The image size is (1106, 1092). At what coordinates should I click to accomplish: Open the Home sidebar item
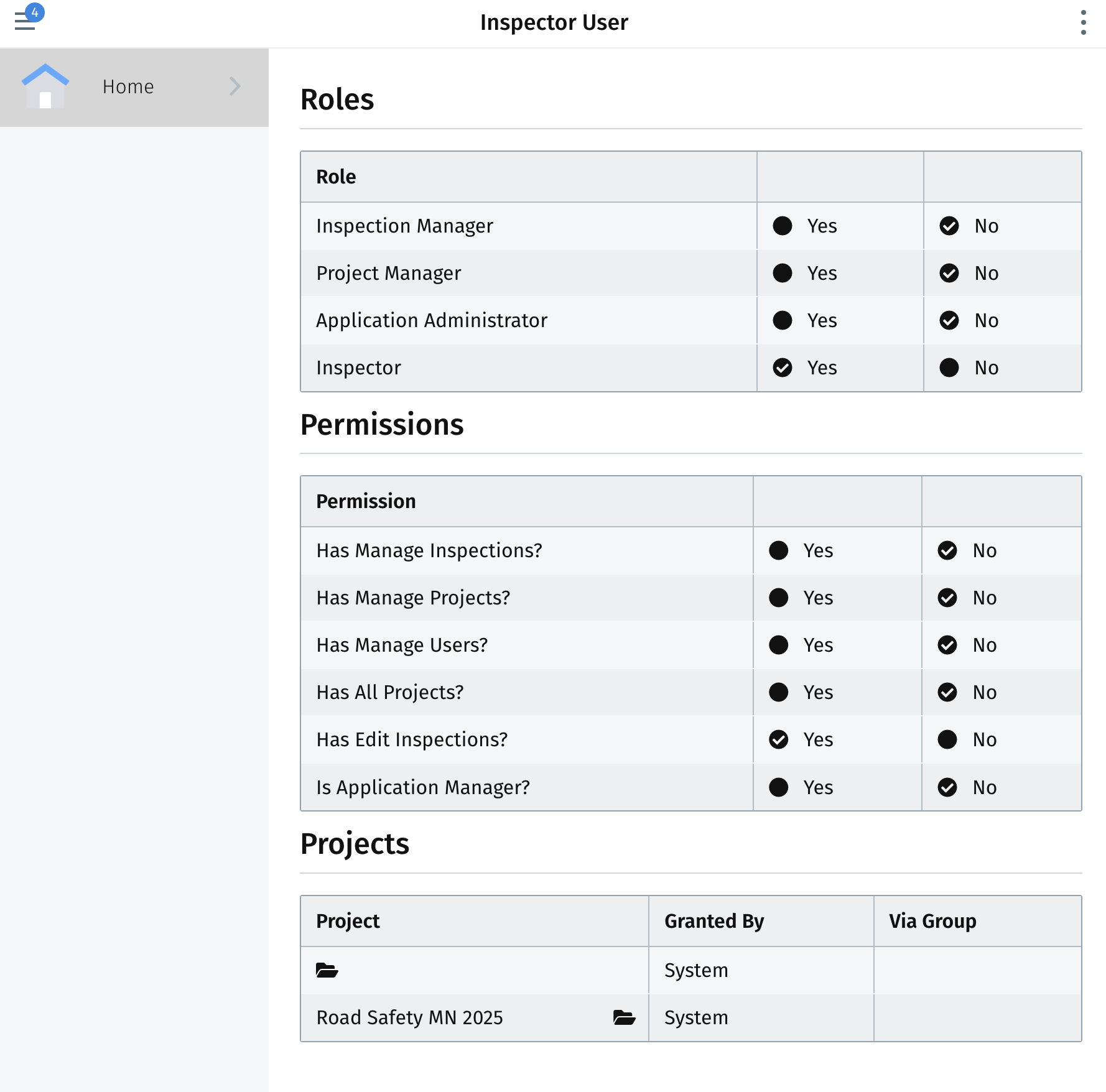click(x=134, y=87)
